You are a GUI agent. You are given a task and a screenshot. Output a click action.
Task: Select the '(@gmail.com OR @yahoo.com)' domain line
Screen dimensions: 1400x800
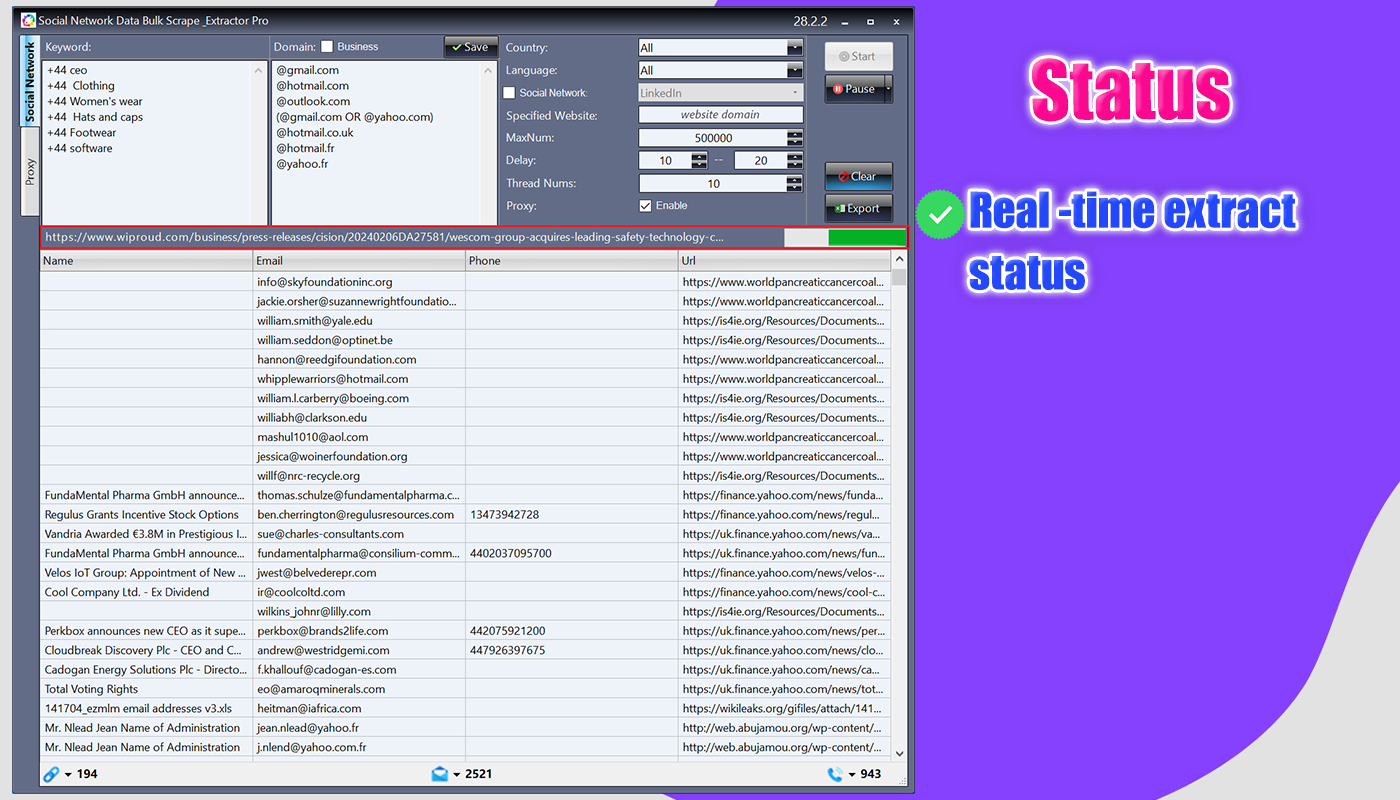[355, 117]
